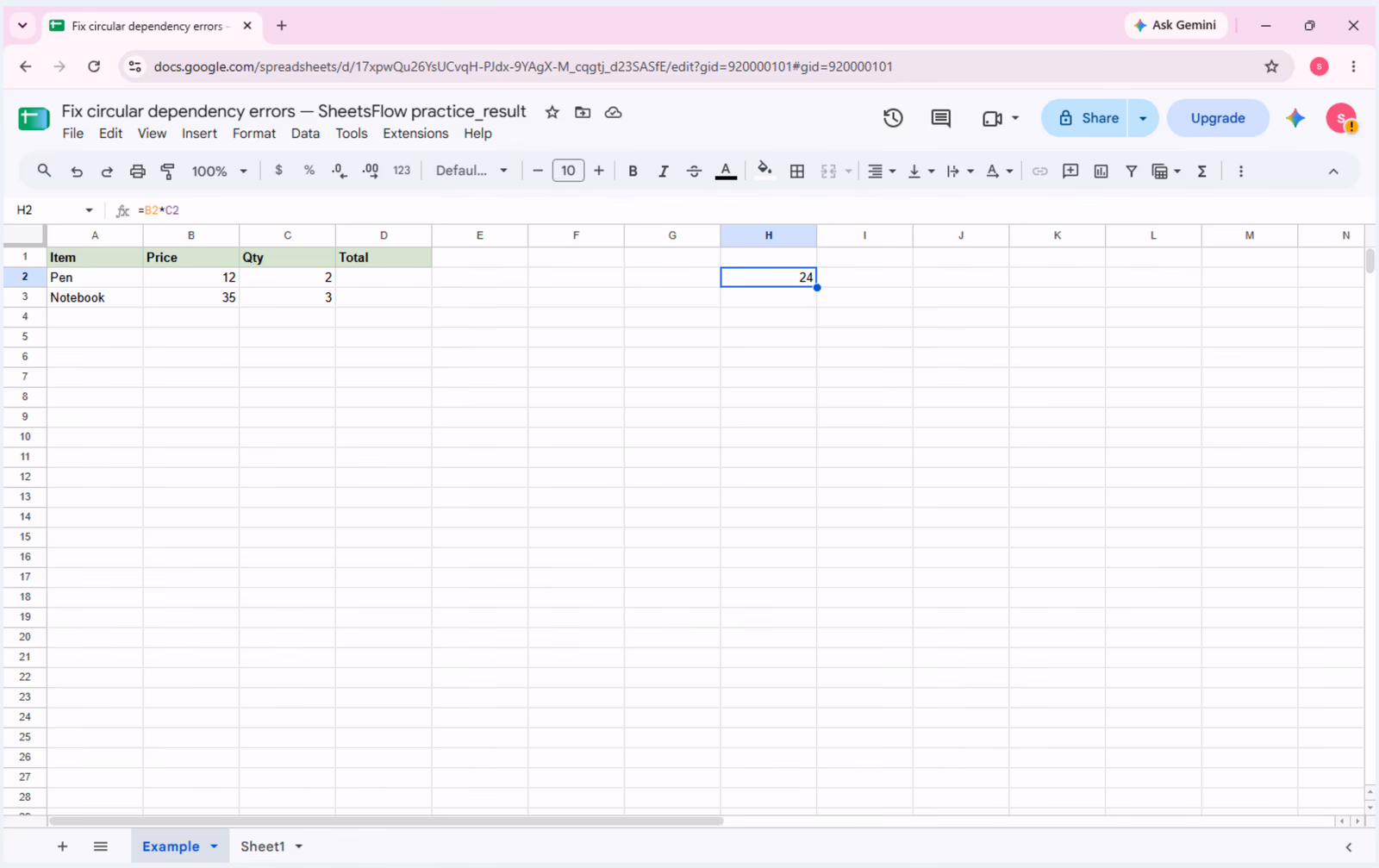Viewport: 1379px width, 868px height.
Task: Format as currency
Action: pos(278,171)
